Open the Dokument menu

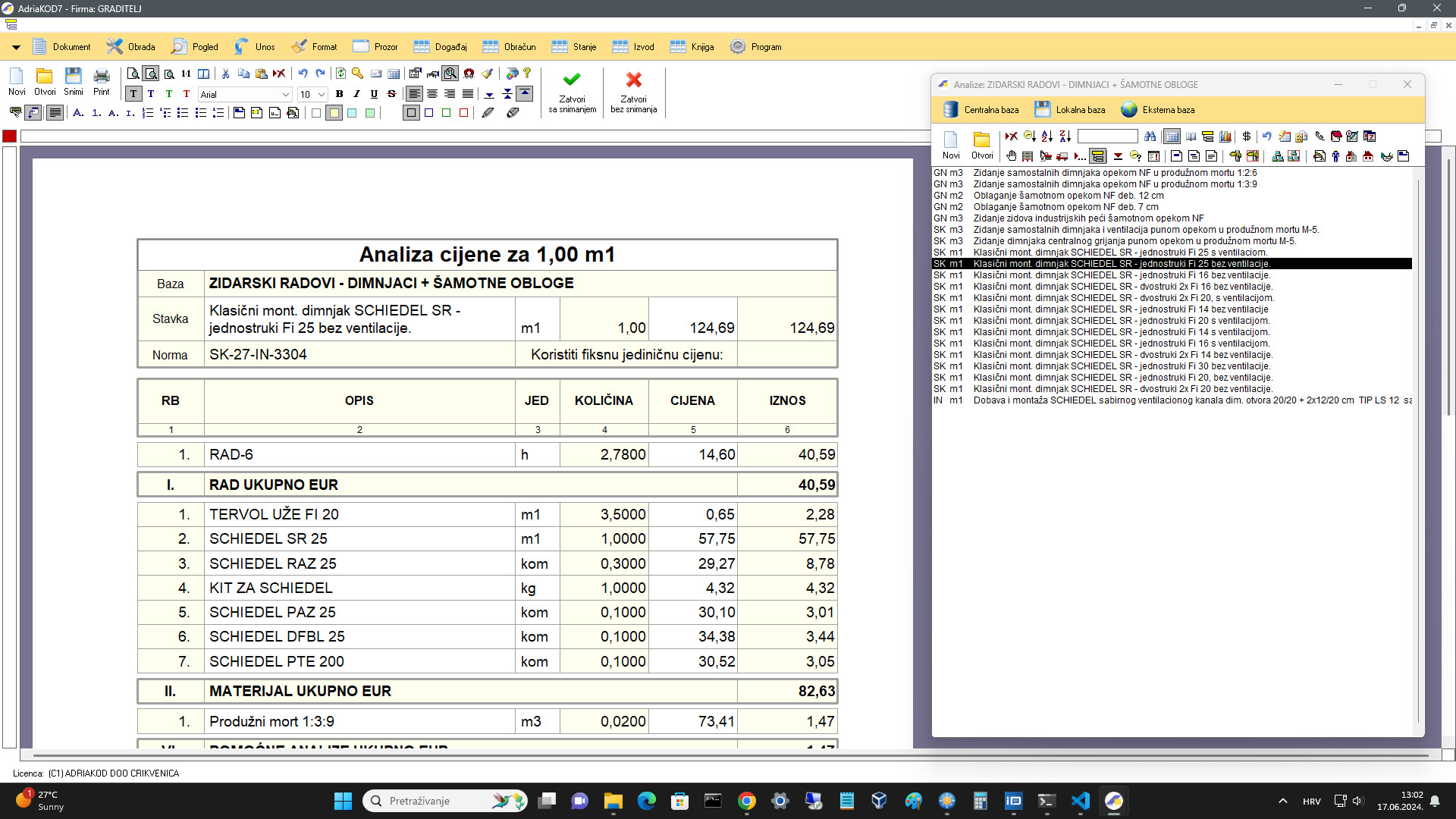(x=61, y=47)
